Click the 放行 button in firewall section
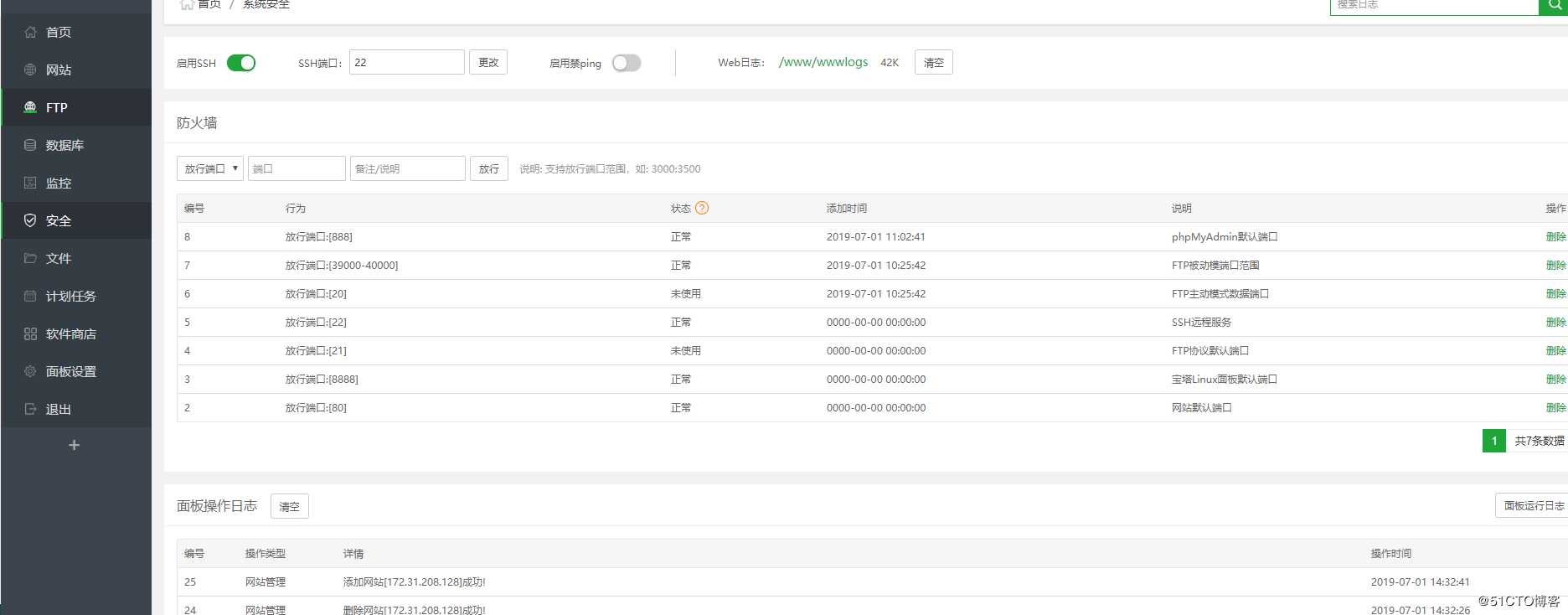Image resolution: width=1568 pixels, height=615 pixels. coord(489,168)
